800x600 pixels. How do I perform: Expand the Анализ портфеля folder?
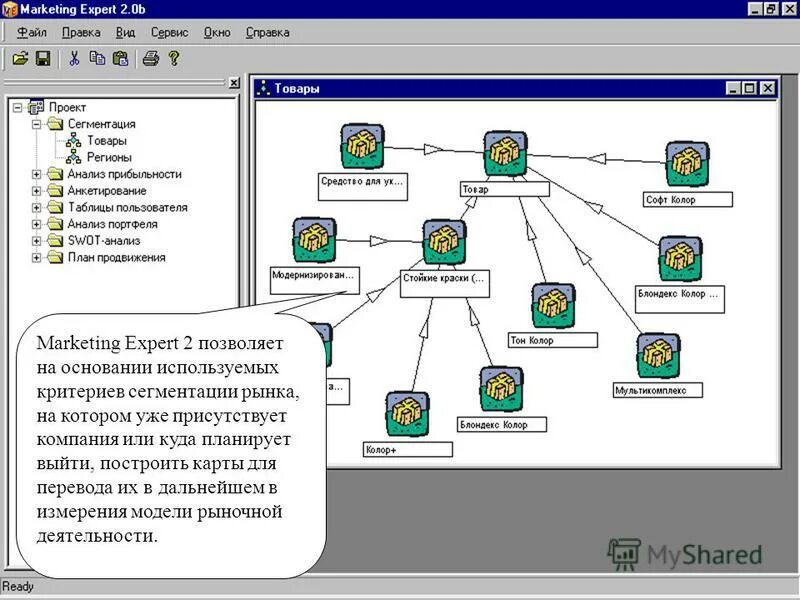tap(36, 224)
